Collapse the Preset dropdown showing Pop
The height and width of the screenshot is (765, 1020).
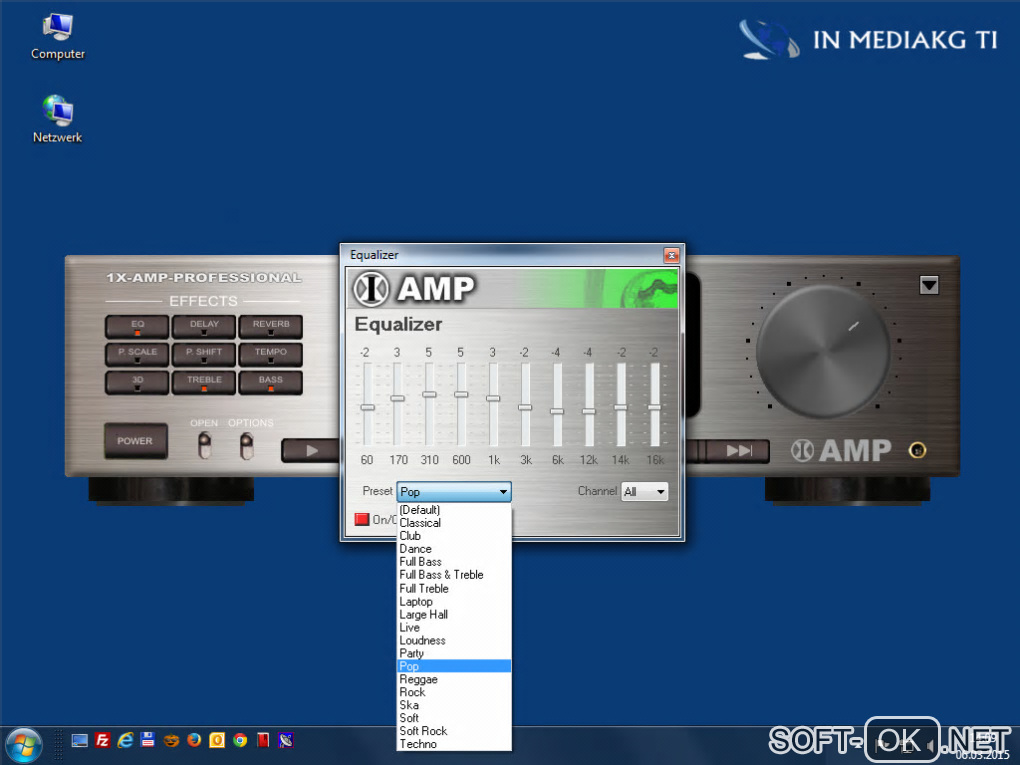point(453,492)
